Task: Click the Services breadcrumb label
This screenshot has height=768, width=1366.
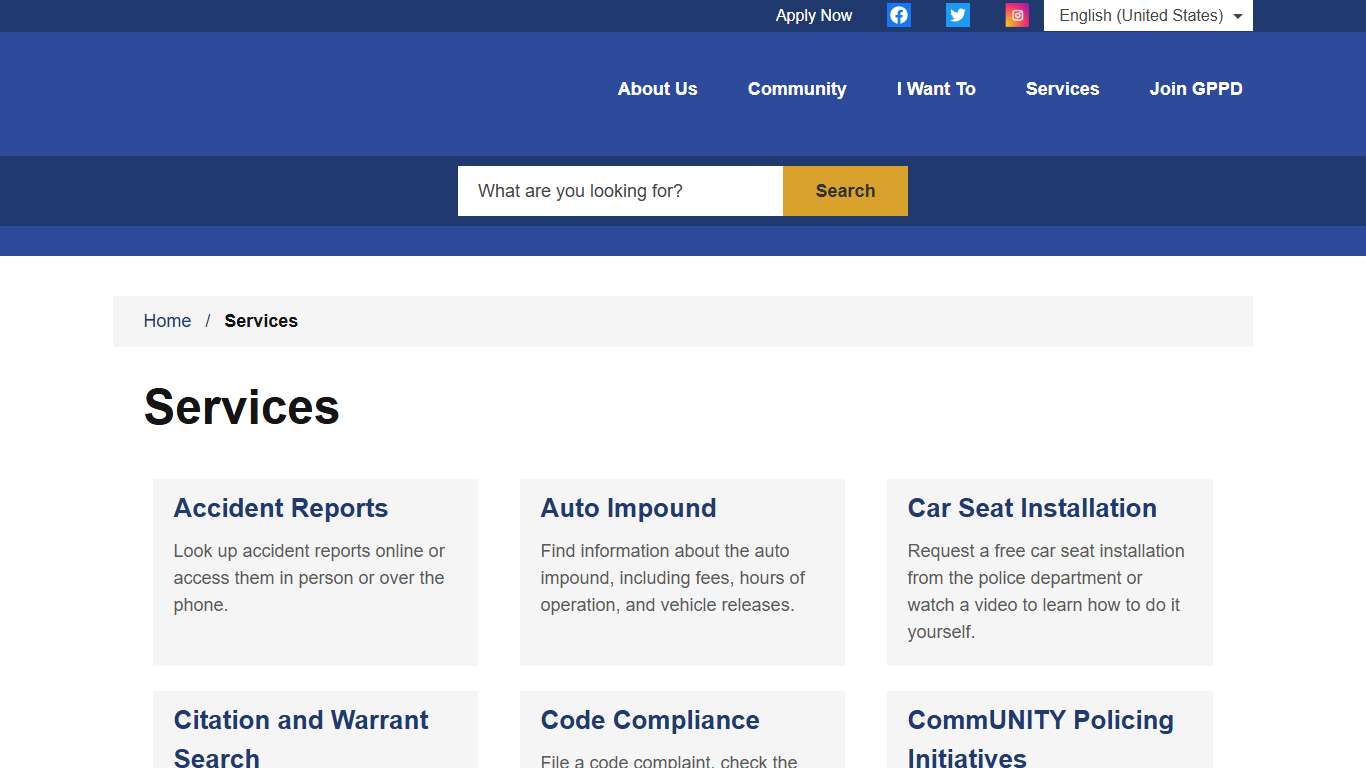Action: [x=261, y=320]
